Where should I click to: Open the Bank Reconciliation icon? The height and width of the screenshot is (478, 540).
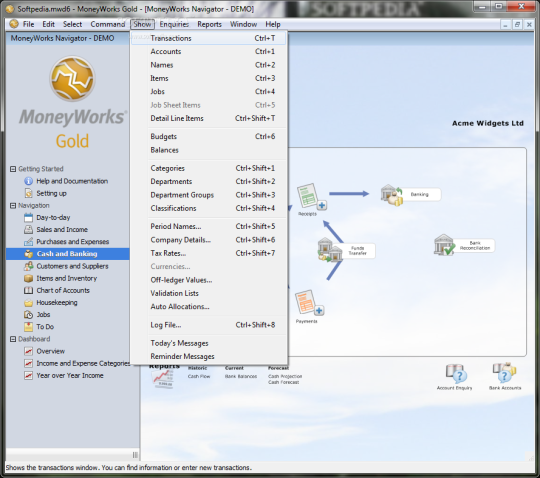[445, 245]
